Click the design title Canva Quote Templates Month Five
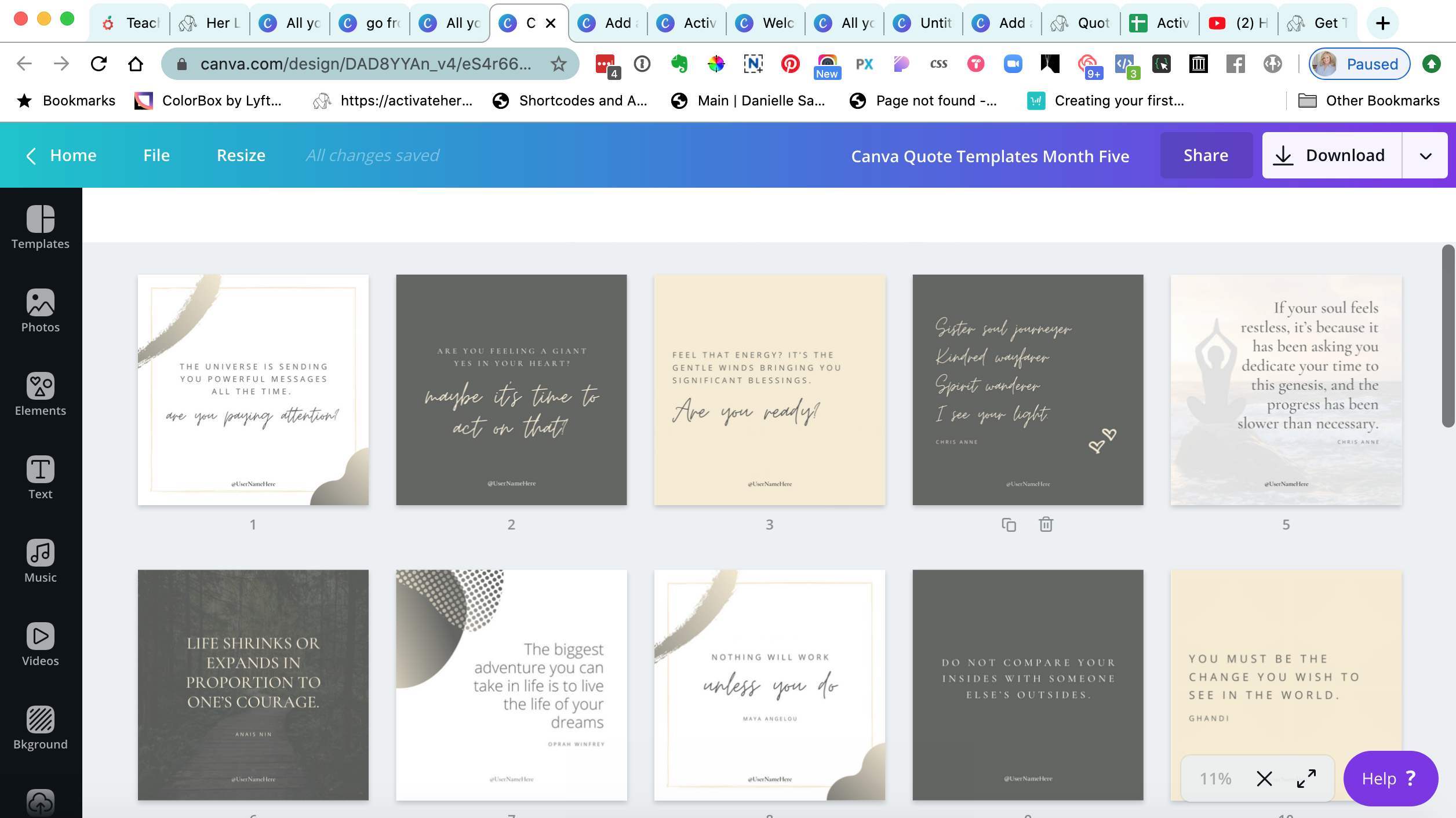 coord(990,156)
